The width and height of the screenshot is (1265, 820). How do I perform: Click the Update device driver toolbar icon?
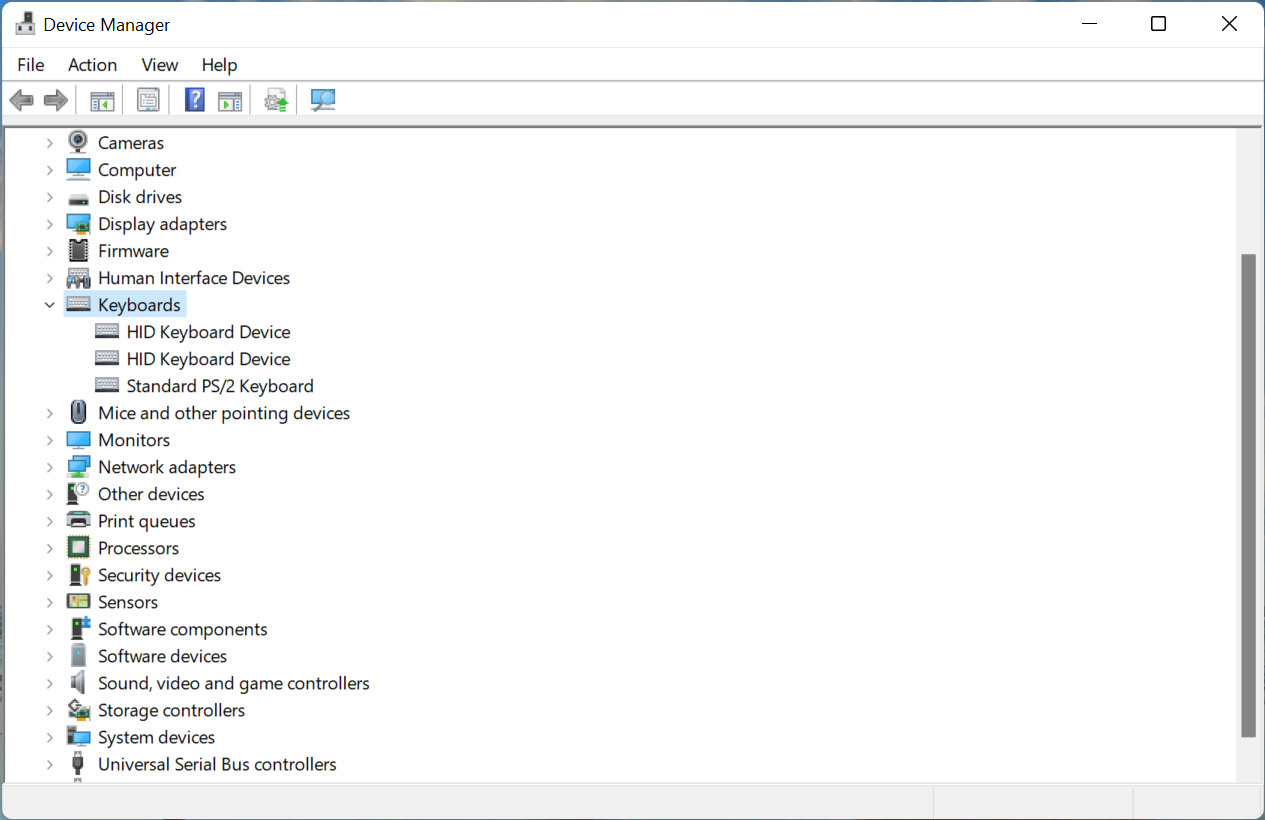tap(276, 100)
